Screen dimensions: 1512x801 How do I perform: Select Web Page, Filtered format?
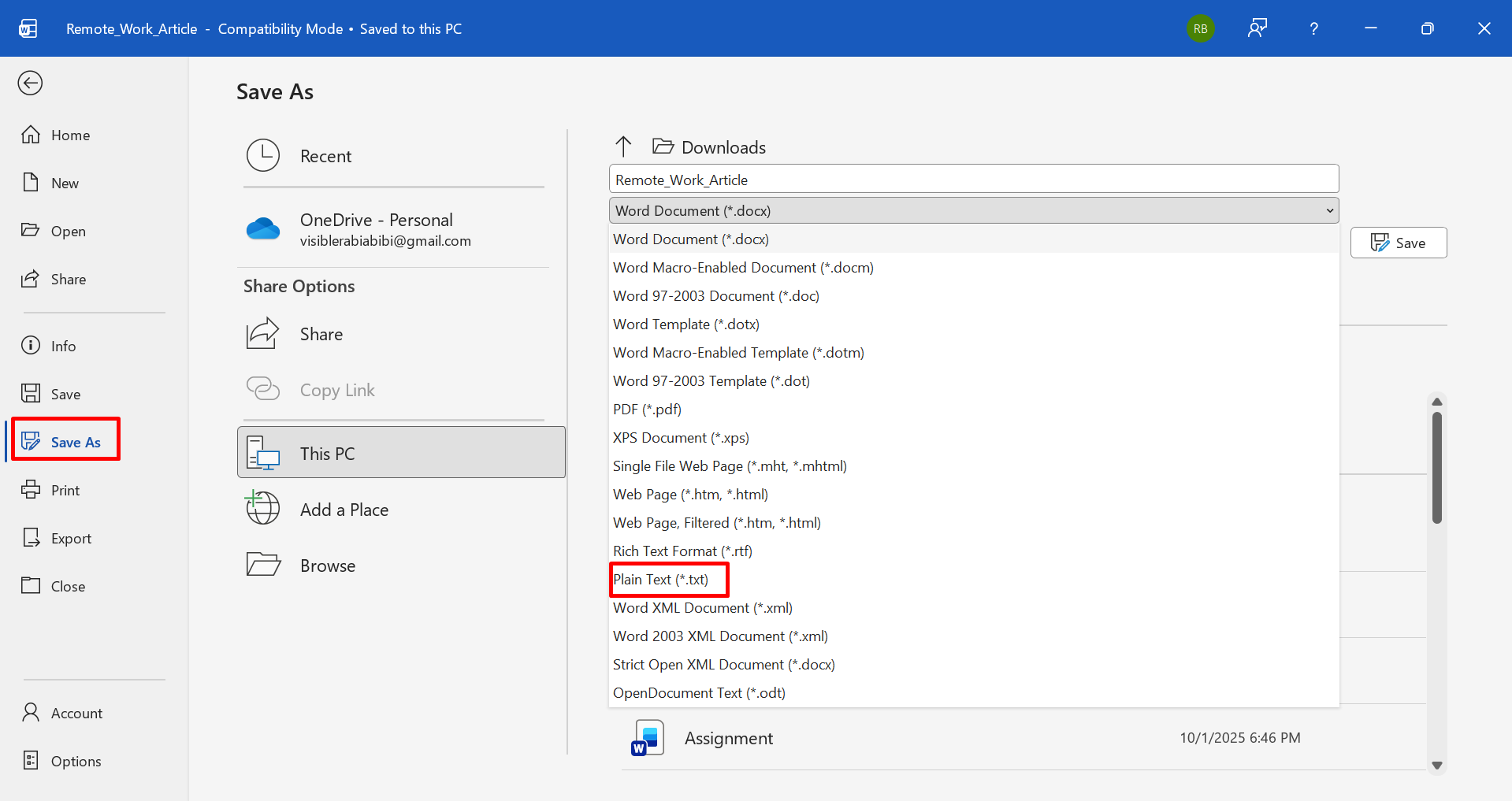coord(974,522)
